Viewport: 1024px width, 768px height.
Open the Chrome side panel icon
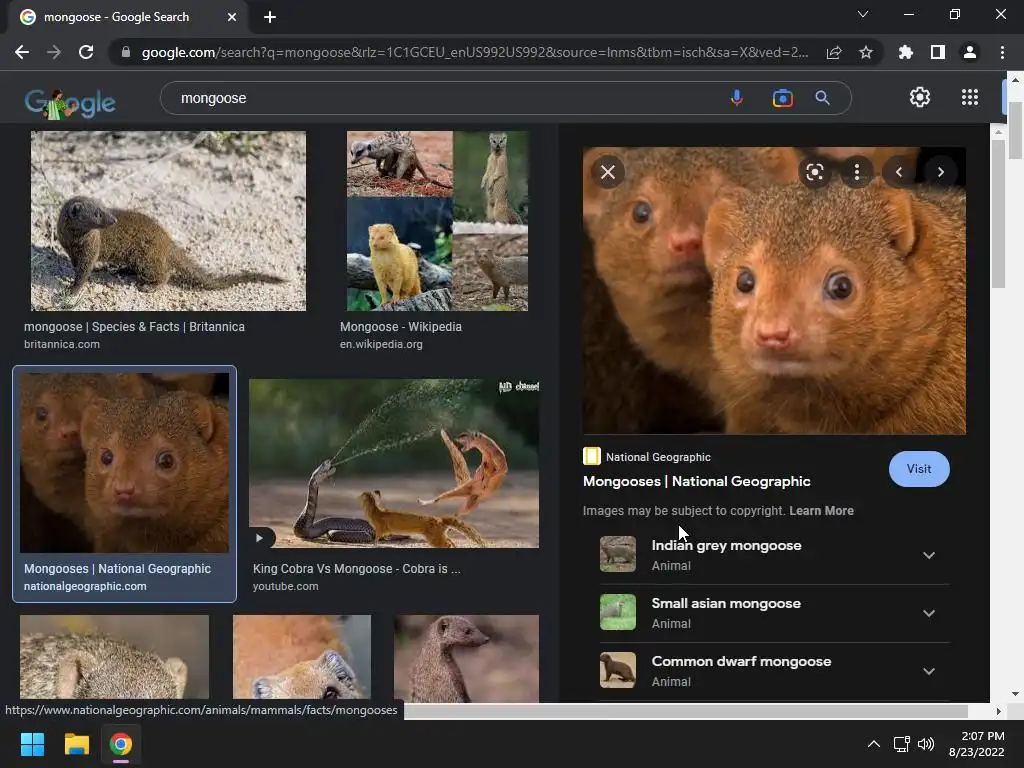(938, 52)
